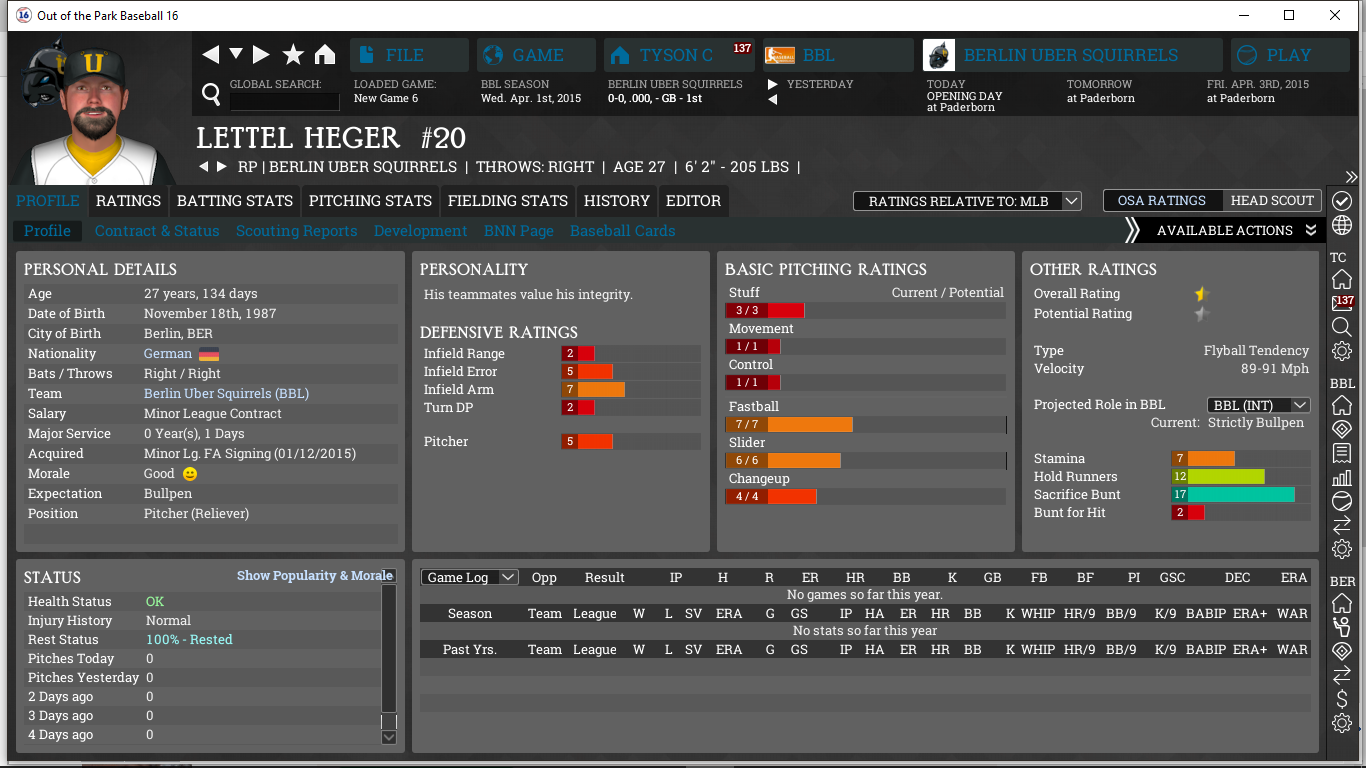Switch to the EDITOR tab
This screenshot has width=1366, height=768.
[x=694, y=201]
